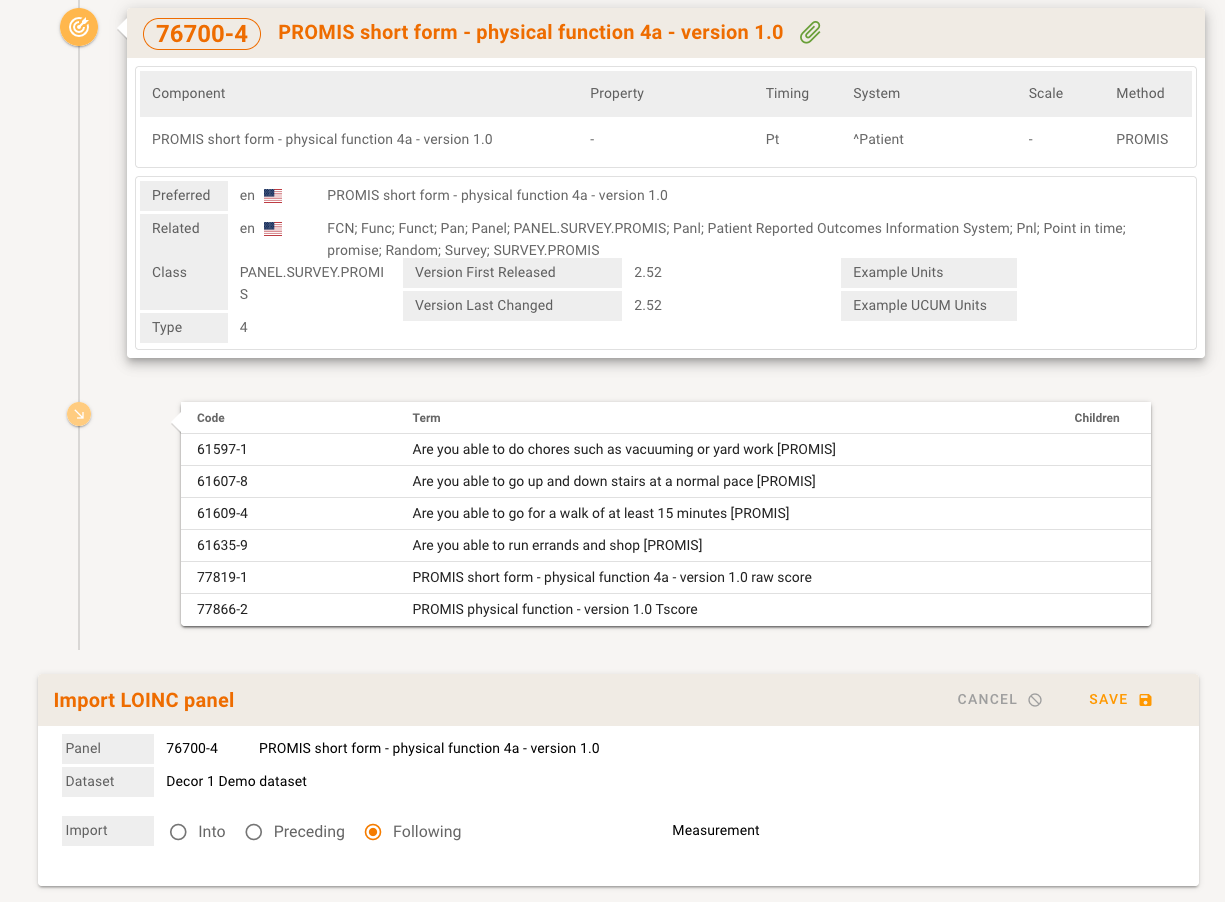Click the US flag beside Related language
The width and height of the screenshot is (1225, 902).
(x=273, y=229)
